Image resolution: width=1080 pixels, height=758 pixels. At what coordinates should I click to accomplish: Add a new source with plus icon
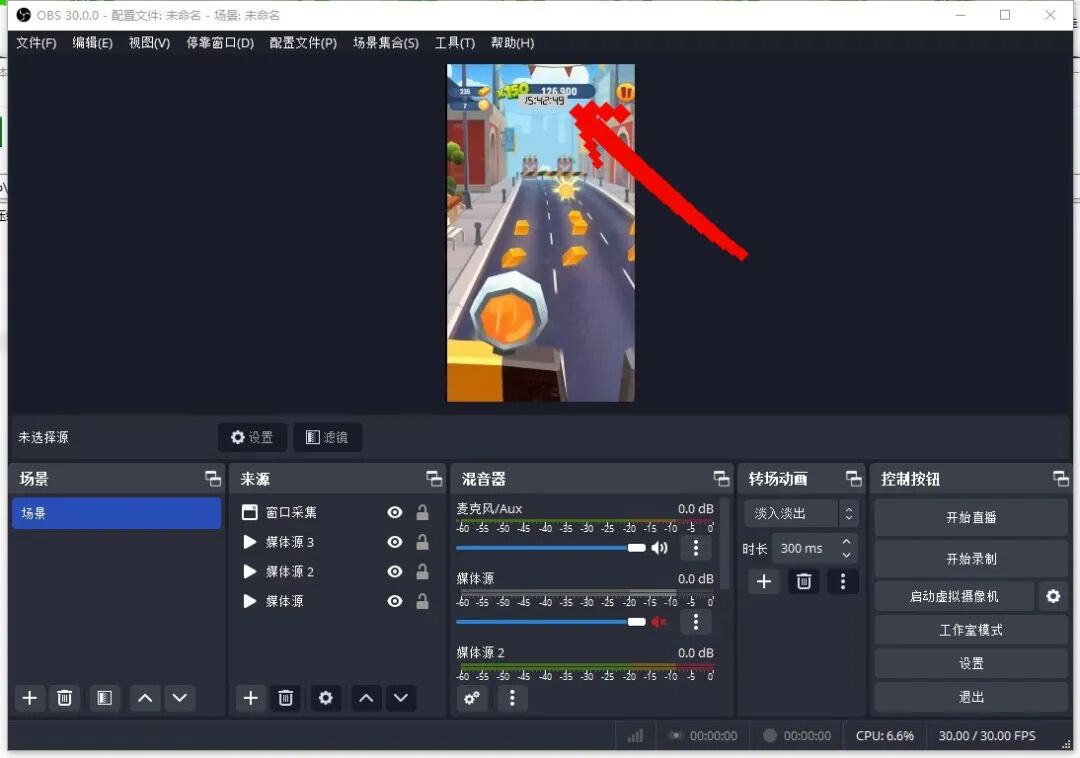pyautogui.click(x=251, y=698)
